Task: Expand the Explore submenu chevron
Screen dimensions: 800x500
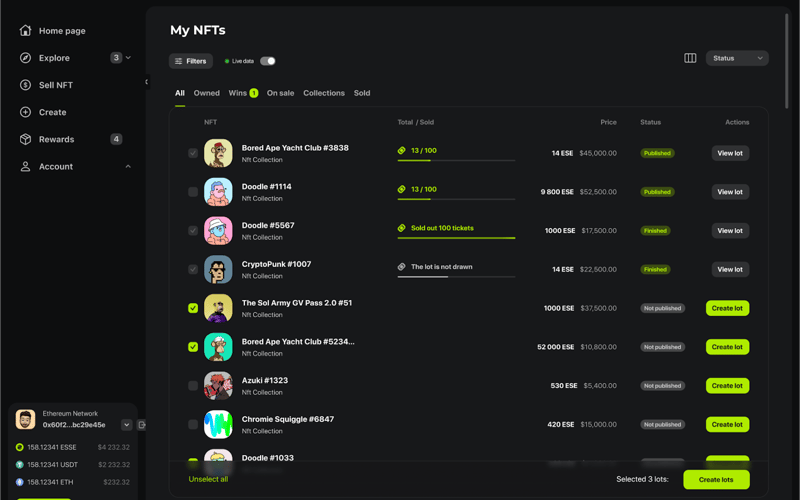Action: point(128,58)
